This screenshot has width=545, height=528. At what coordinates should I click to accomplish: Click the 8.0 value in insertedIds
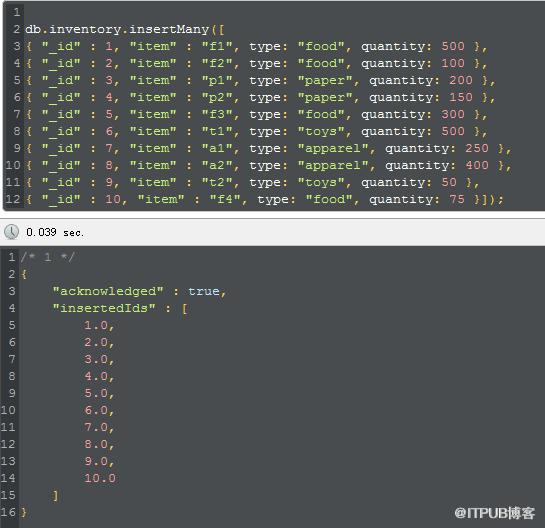96,445
